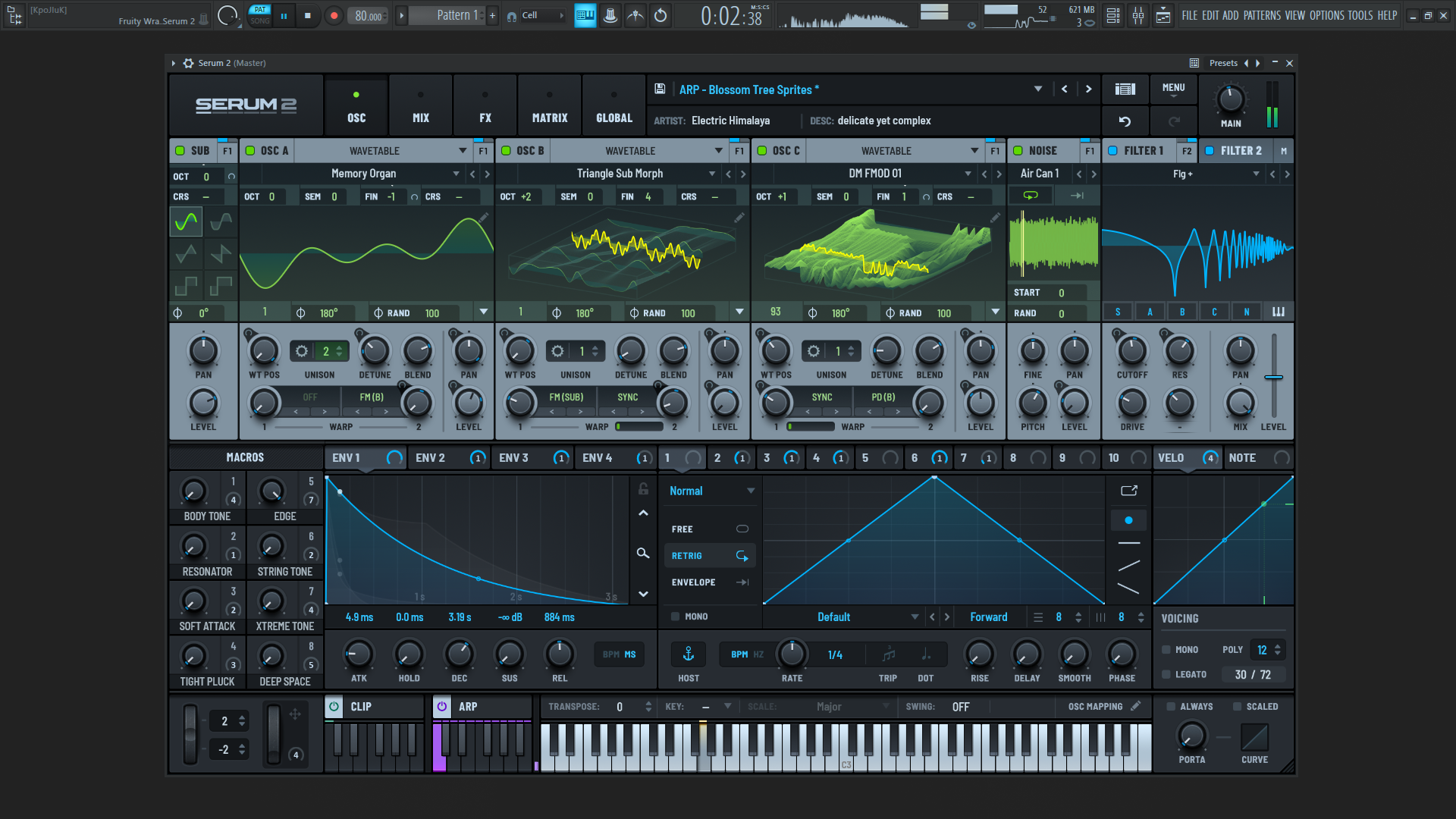Image resolution: width=1456 pixels, height=819 pixels.
Task: Click the FL Studio record button
Action: 334,15
